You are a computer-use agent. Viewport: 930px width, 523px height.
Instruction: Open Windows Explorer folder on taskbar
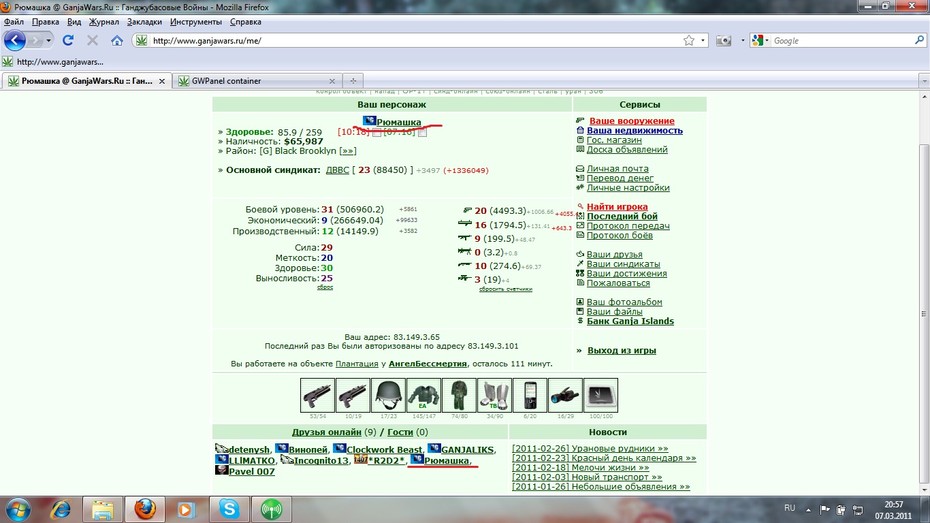coord(103,509)
